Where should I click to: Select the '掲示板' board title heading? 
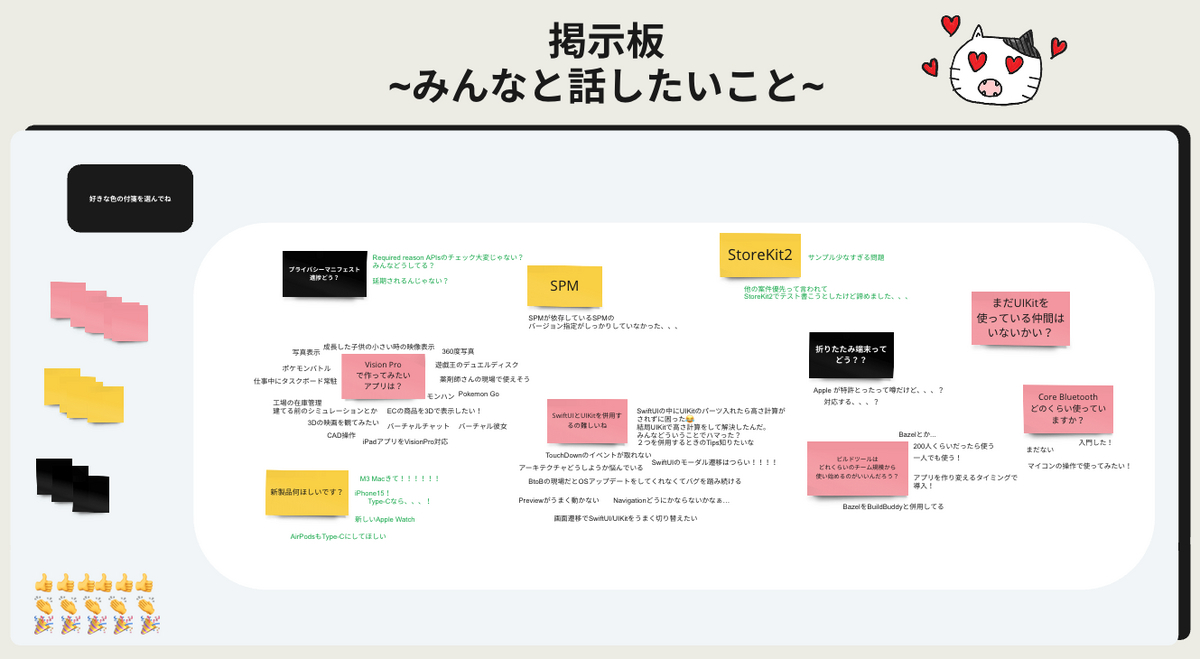(x=605, y=43)
